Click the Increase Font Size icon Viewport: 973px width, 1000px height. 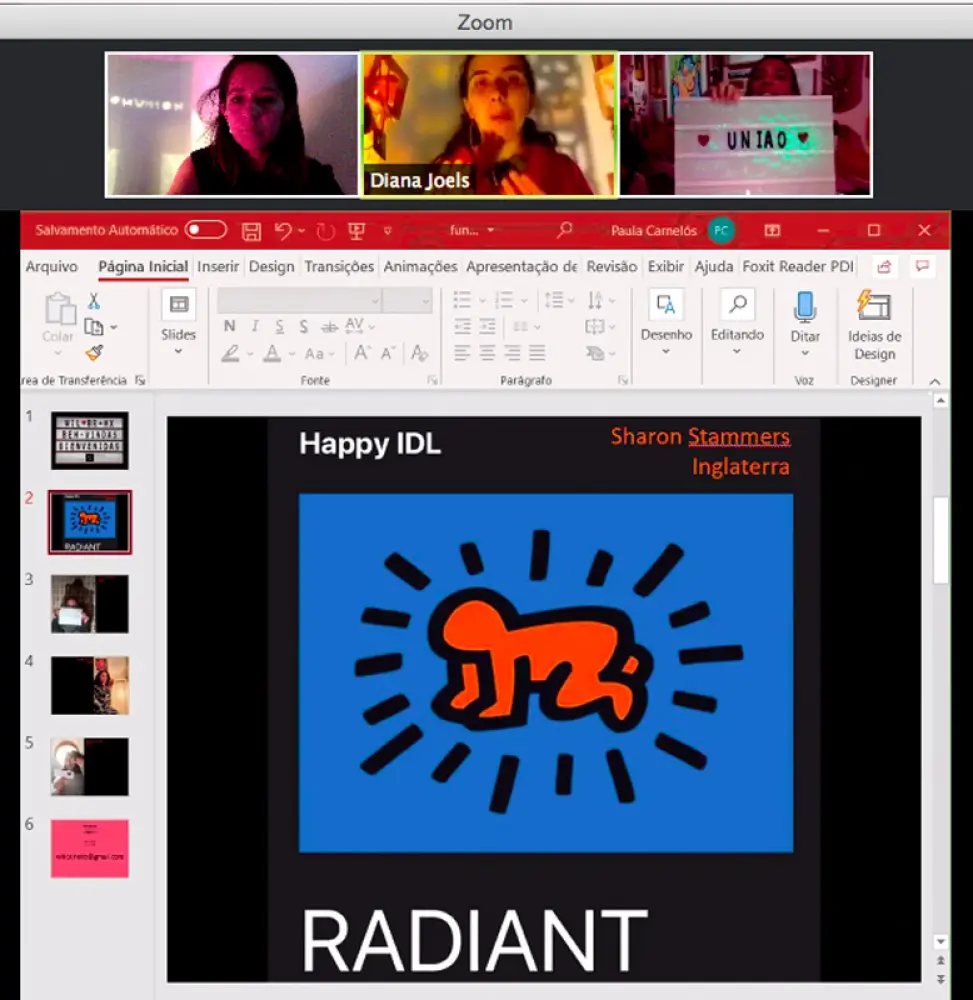pos(362,353)
